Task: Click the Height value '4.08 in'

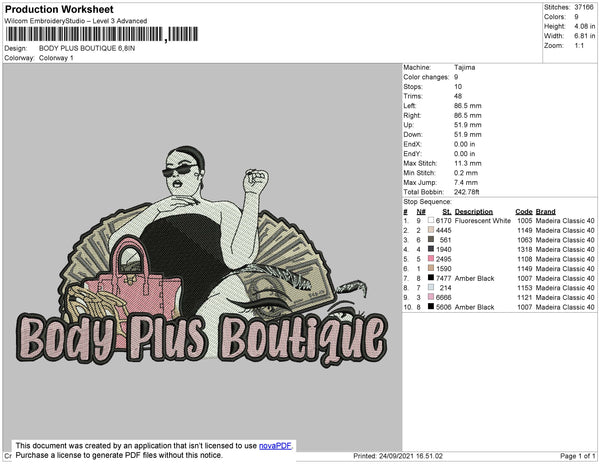Action: (585, 26)
